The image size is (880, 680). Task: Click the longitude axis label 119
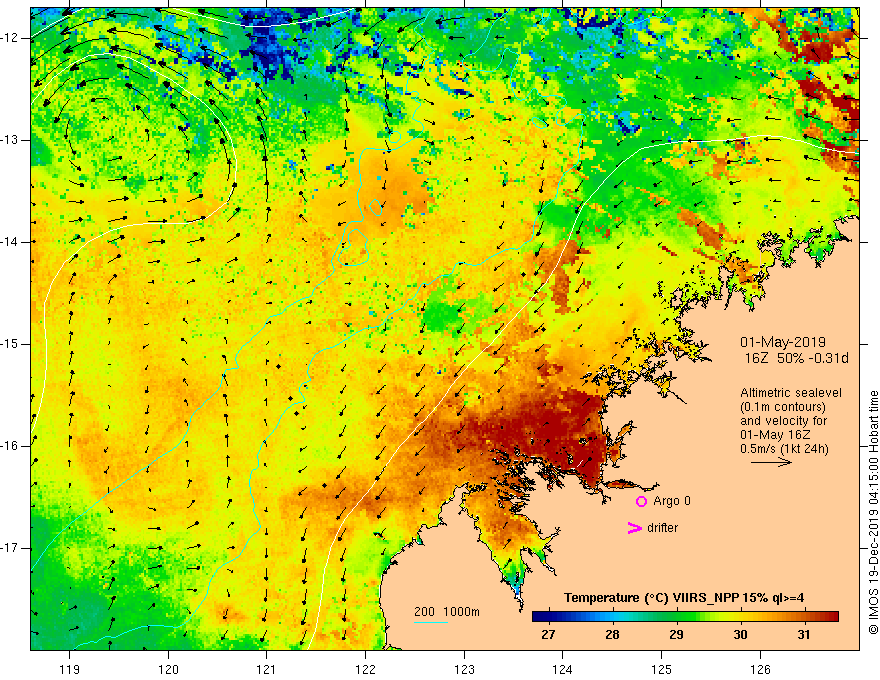coord(70,669)
